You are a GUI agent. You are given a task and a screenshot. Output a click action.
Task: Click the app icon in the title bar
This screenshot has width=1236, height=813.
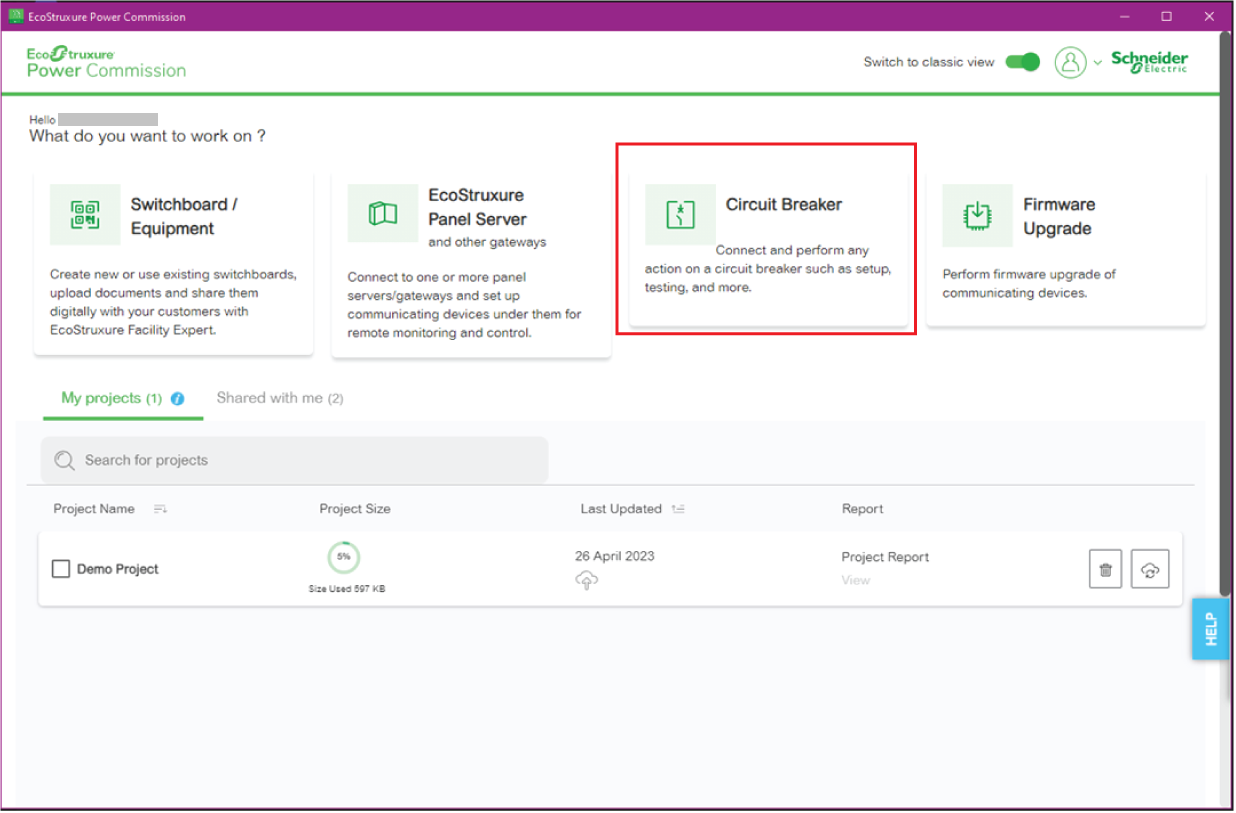coord(15,16)
